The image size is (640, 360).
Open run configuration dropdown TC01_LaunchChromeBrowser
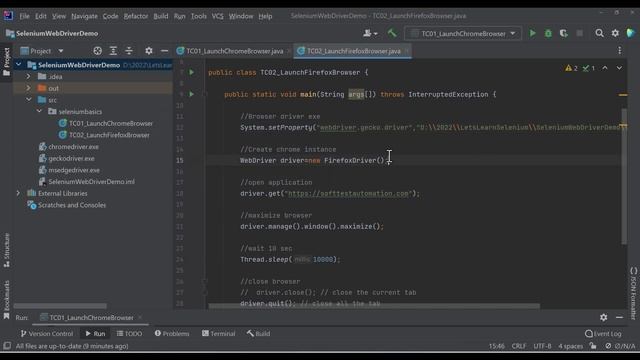[x=463, y=33]
